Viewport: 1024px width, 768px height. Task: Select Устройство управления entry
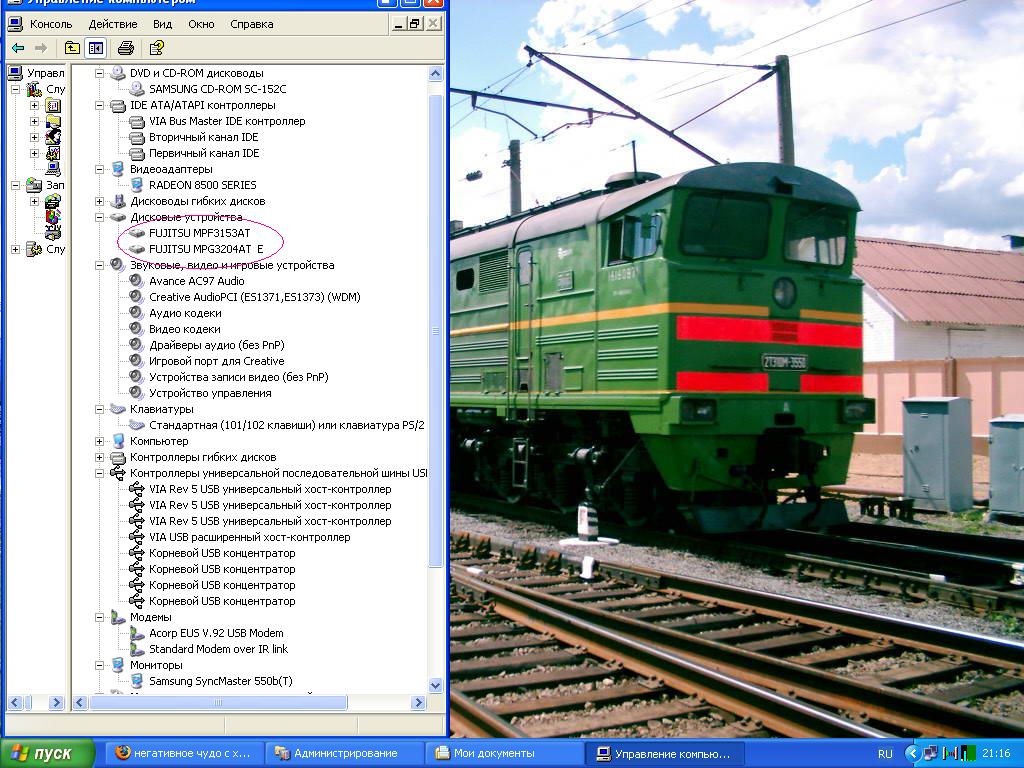pyautogui.click(x=210, y=393)
